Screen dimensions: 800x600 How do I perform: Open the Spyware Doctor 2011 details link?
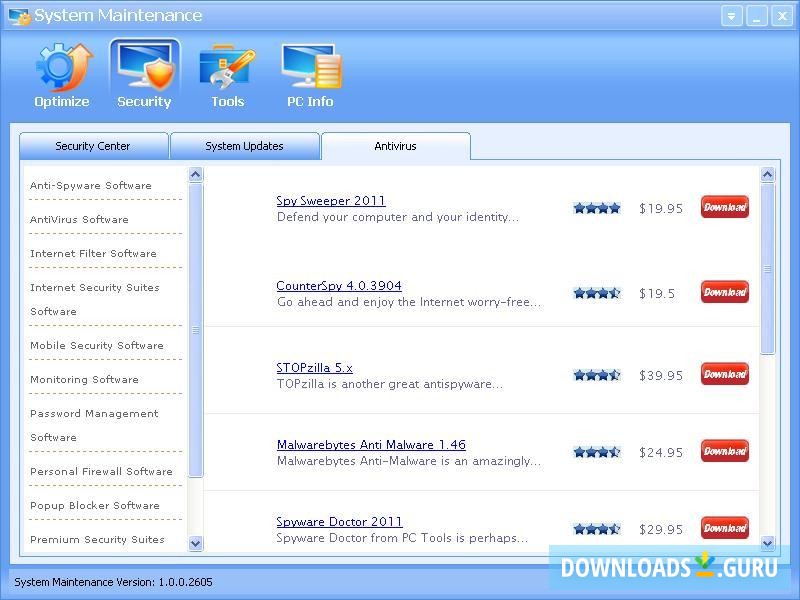coord(339,521)
